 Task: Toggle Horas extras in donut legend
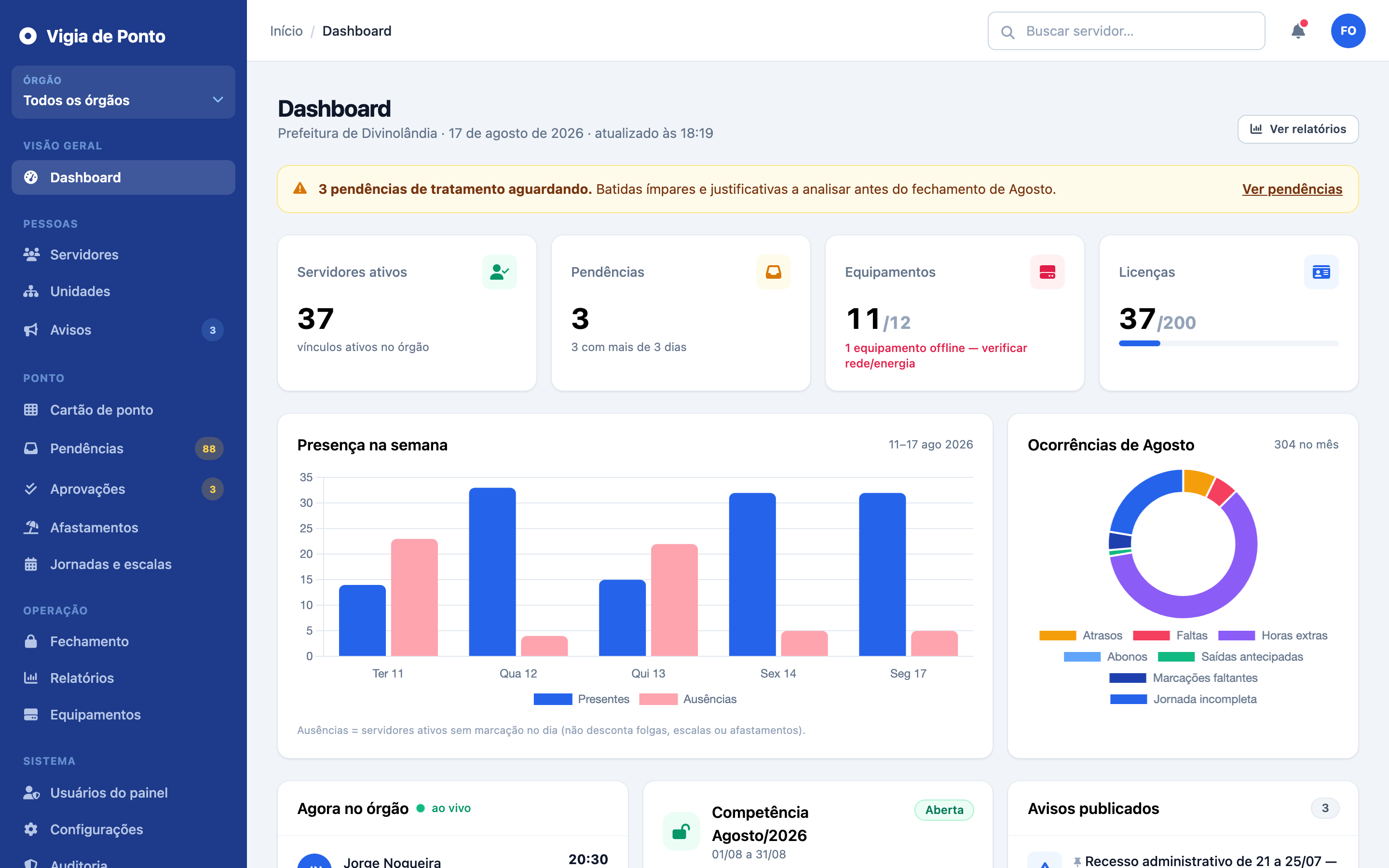coord(1272,635)
